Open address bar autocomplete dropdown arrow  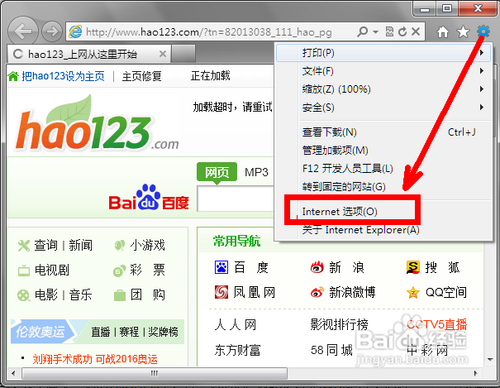pyautogui.click(x=376, y=32)
